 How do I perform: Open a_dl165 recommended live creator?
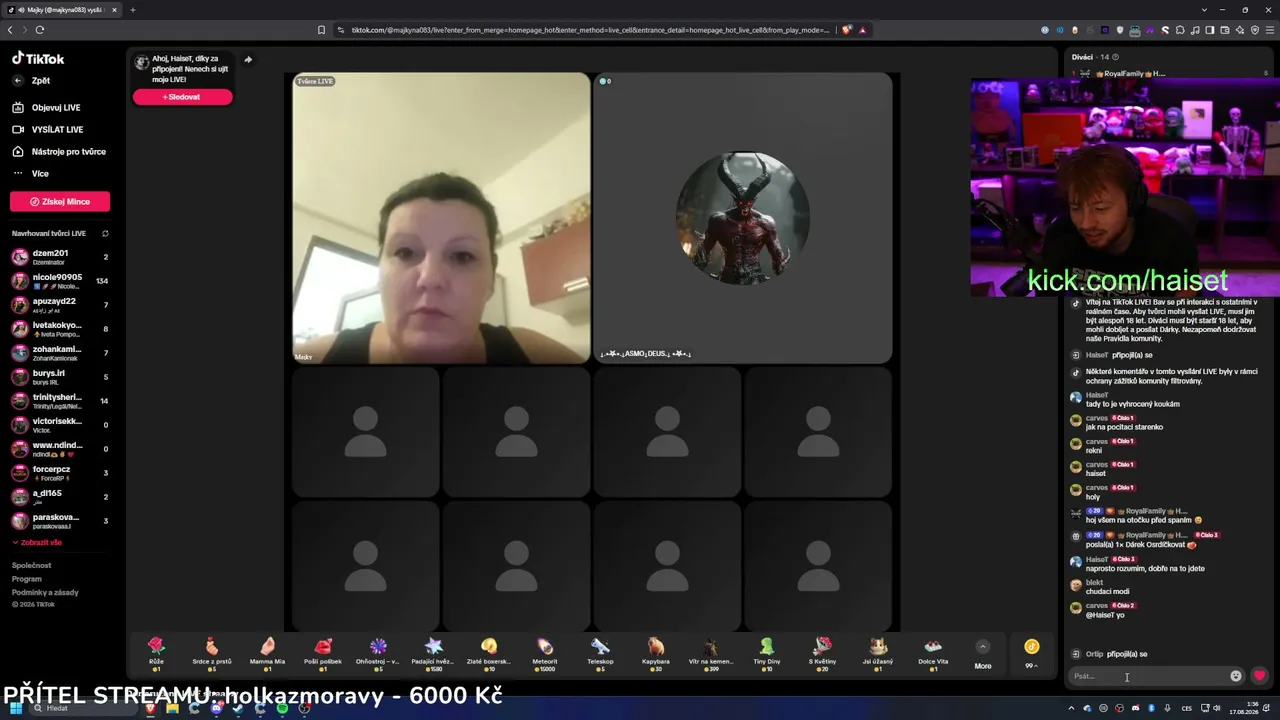click(60, 497)
